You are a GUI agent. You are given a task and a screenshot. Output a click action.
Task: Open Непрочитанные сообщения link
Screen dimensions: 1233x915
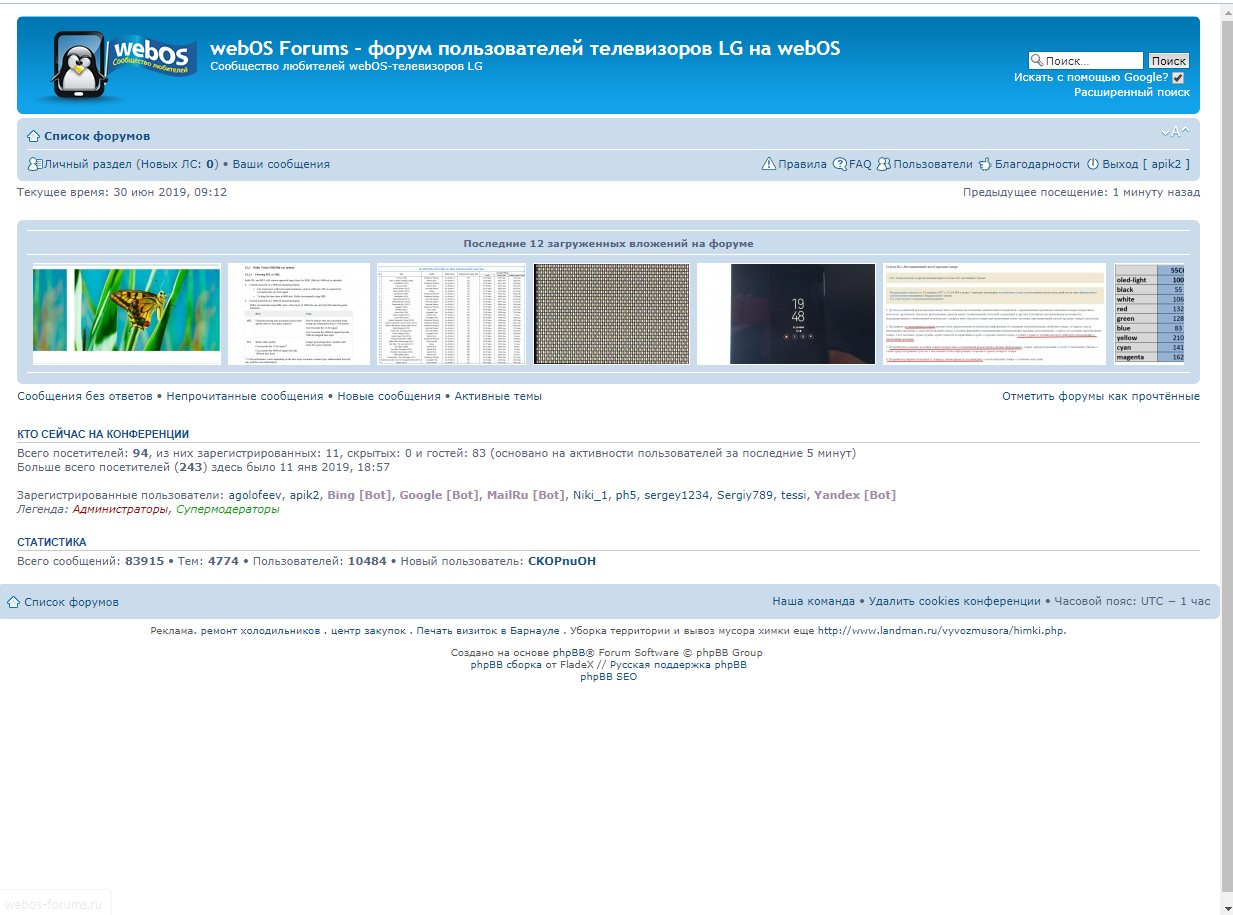[x=245, y=396]
